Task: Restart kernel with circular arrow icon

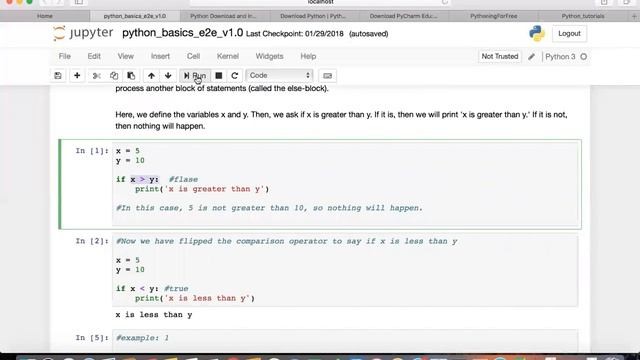Action: (235, 76)
